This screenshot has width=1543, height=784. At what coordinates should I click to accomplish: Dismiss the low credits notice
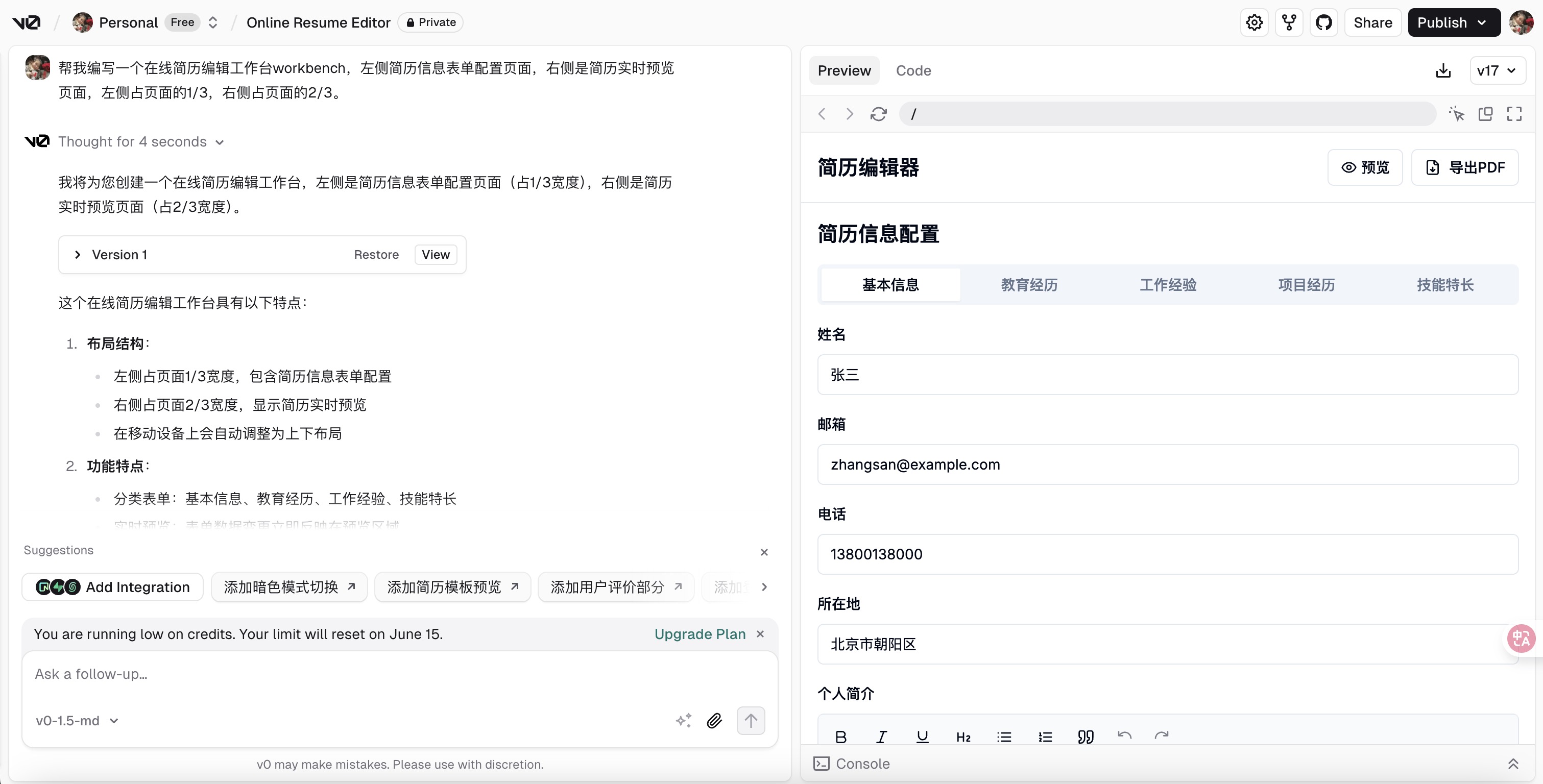click(760, 633)
